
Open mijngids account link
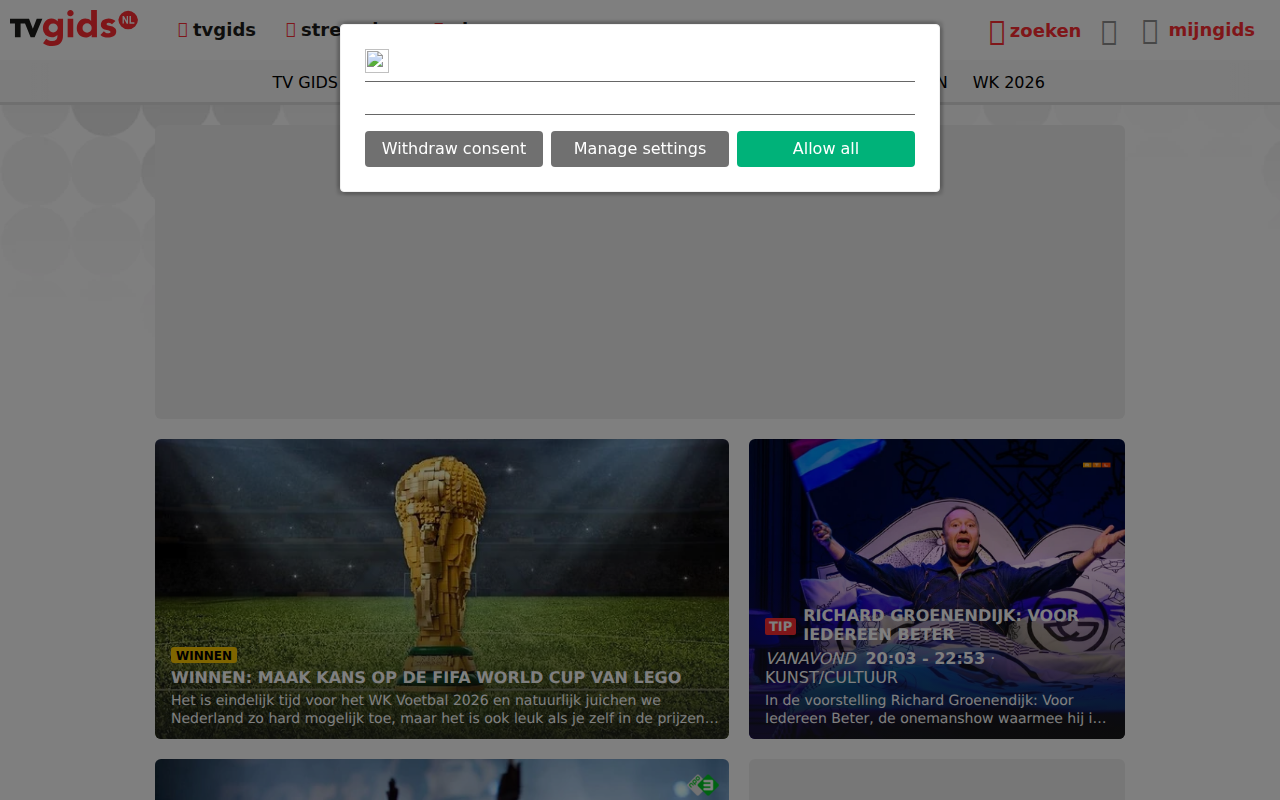tap(1198, 30)
